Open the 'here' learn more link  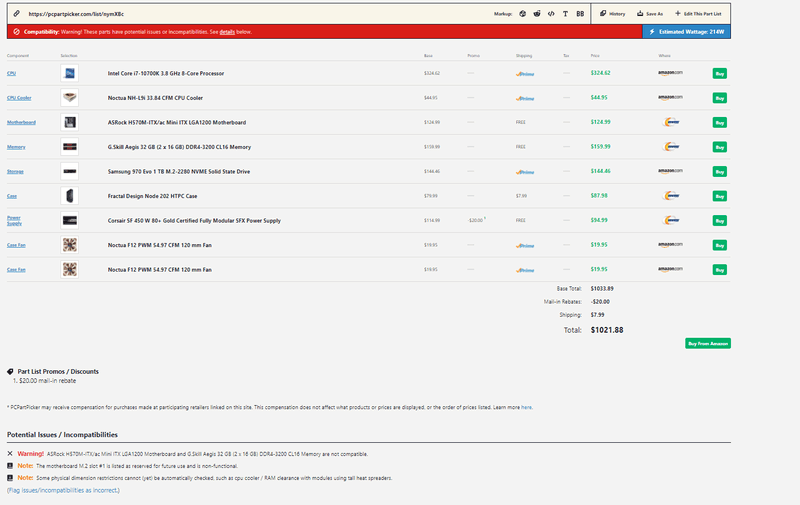click(526, 407)
